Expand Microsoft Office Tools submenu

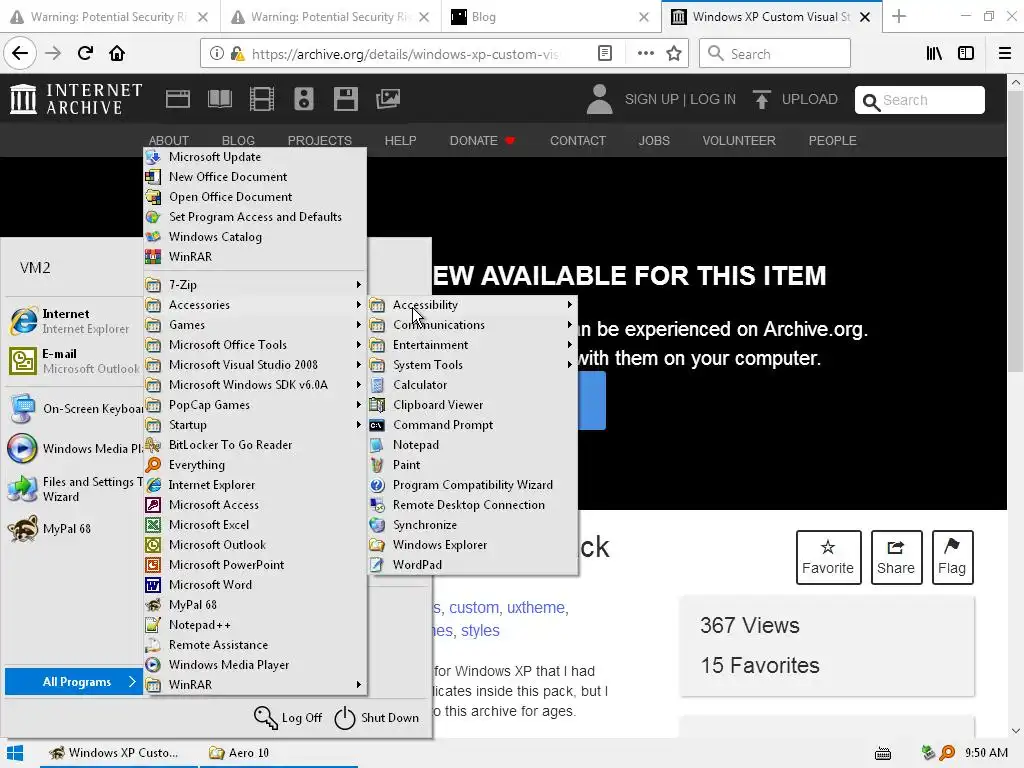point(255,345)
